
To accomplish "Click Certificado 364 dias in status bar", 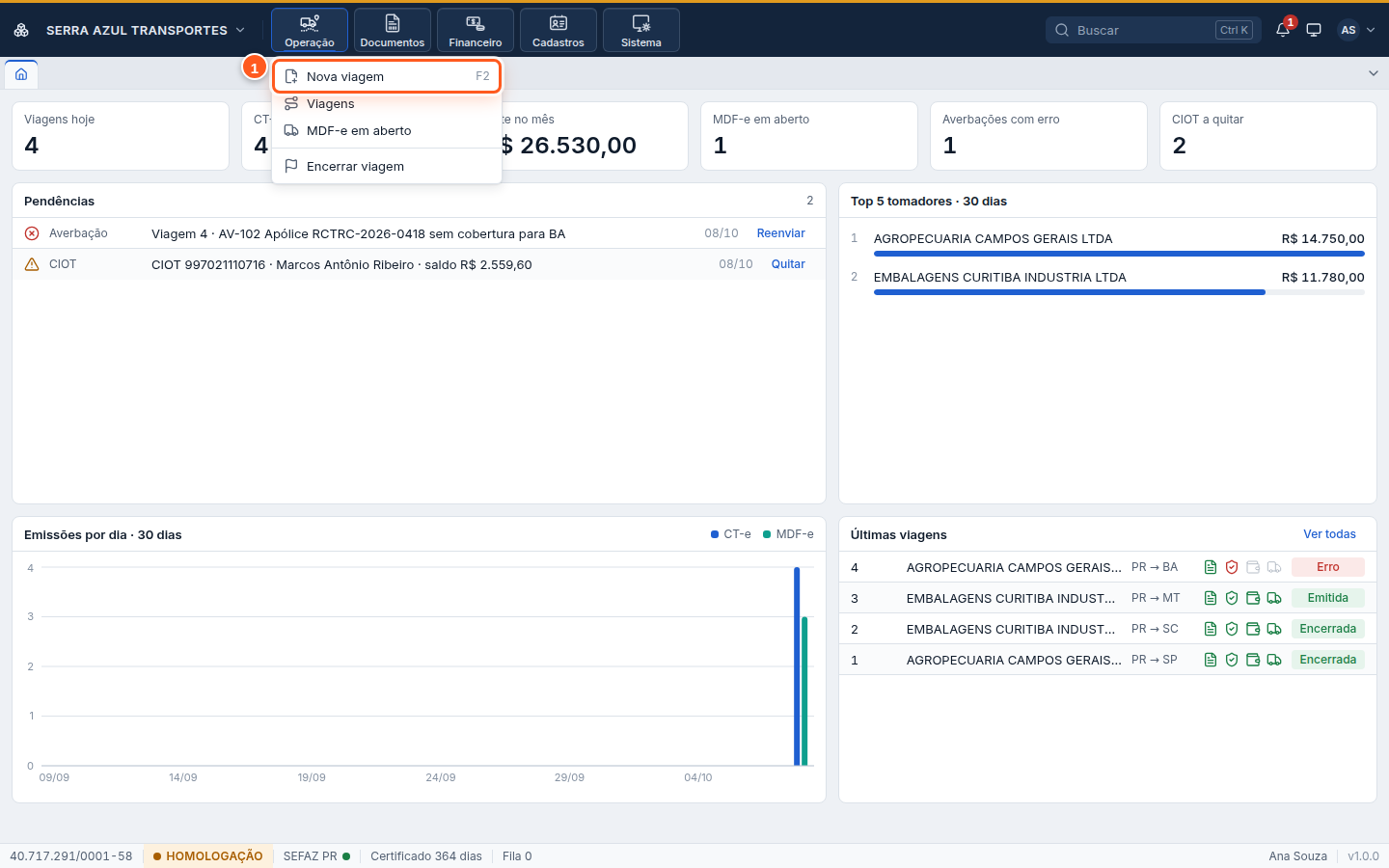I will 426,856.
